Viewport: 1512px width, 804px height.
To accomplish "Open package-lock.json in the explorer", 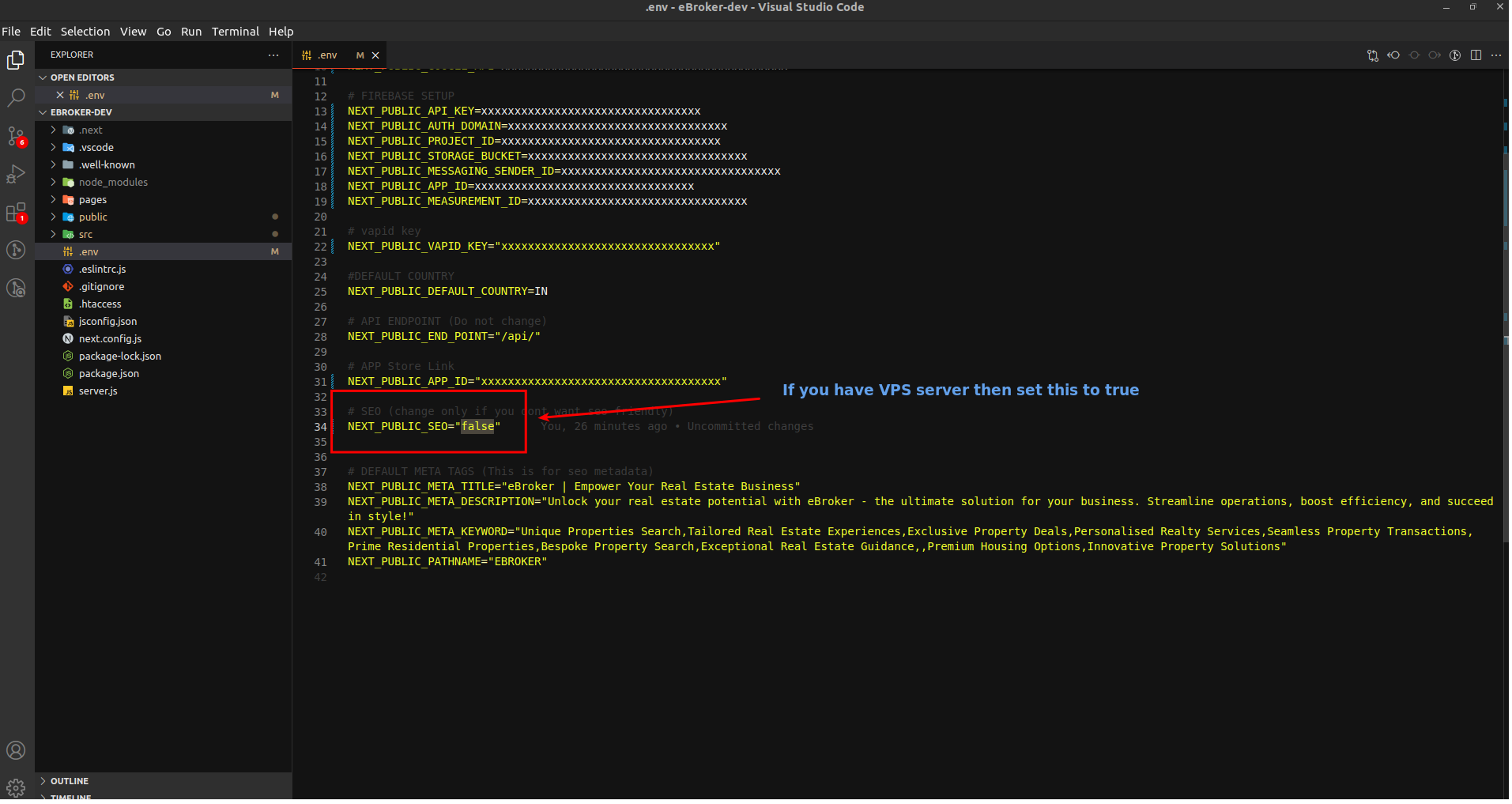I will tap(164, 356).
